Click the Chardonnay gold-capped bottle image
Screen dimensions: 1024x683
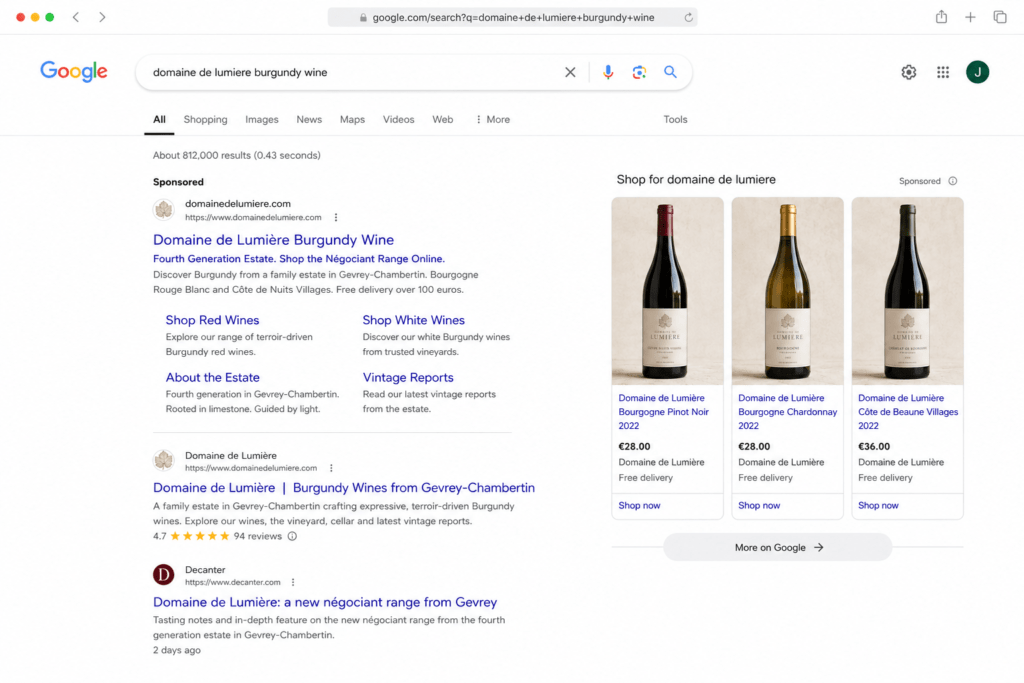787,291
